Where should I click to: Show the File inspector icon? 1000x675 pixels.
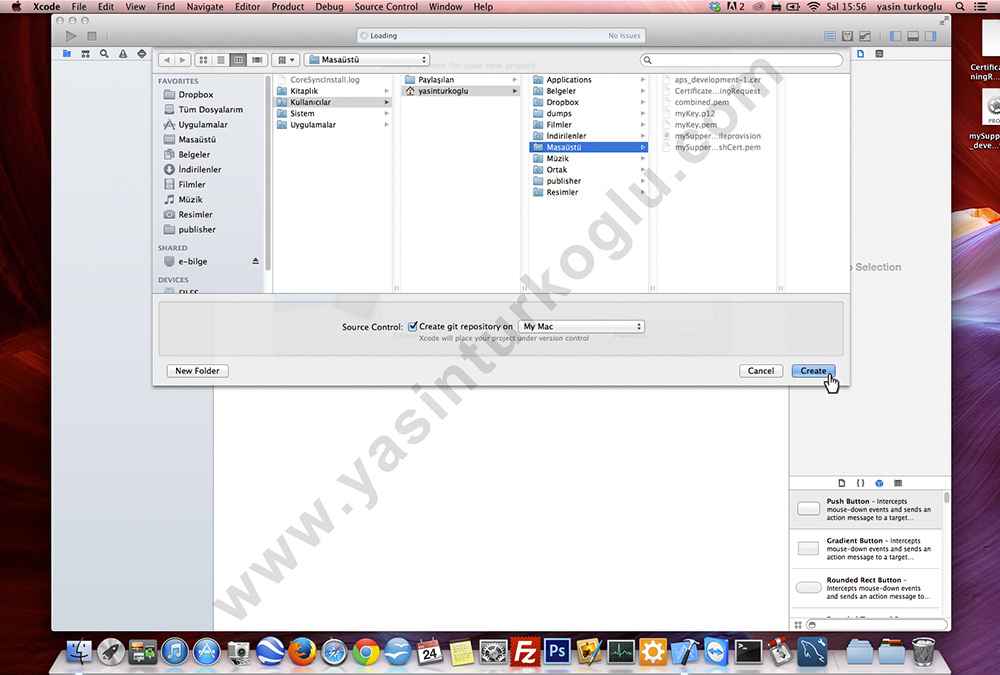[860, 54]
